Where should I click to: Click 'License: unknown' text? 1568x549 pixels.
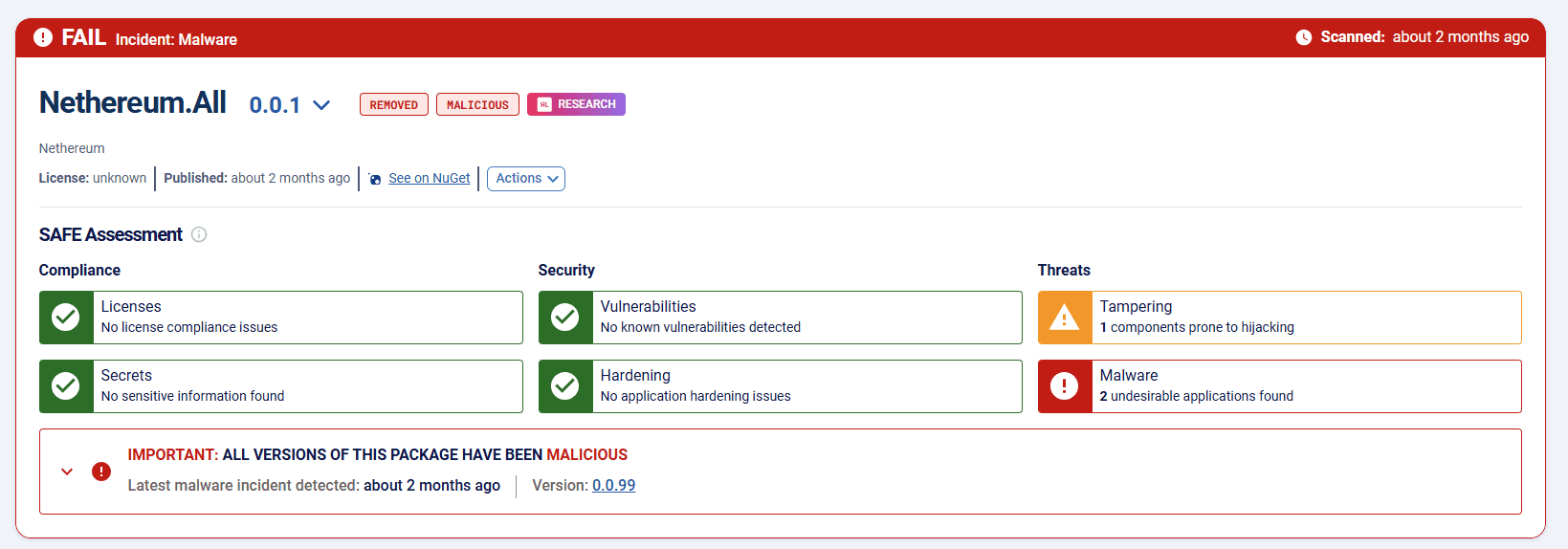click(x=93, y=178)
